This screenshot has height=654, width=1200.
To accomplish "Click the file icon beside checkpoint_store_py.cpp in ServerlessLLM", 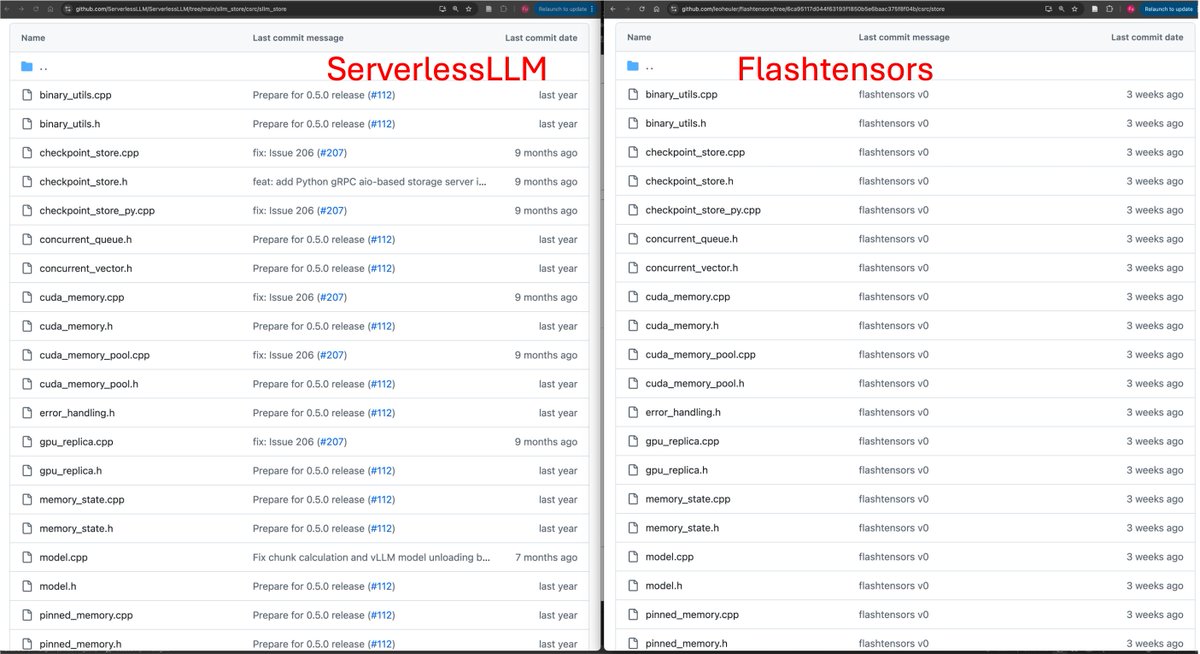I will pos(27,210).
